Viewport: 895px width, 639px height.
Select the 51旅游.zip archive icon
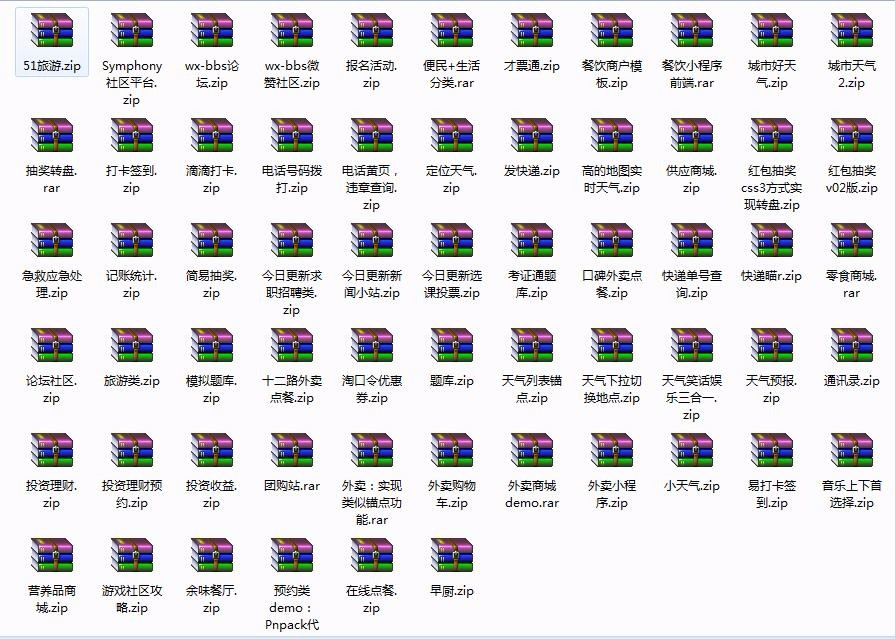[52, 30]
